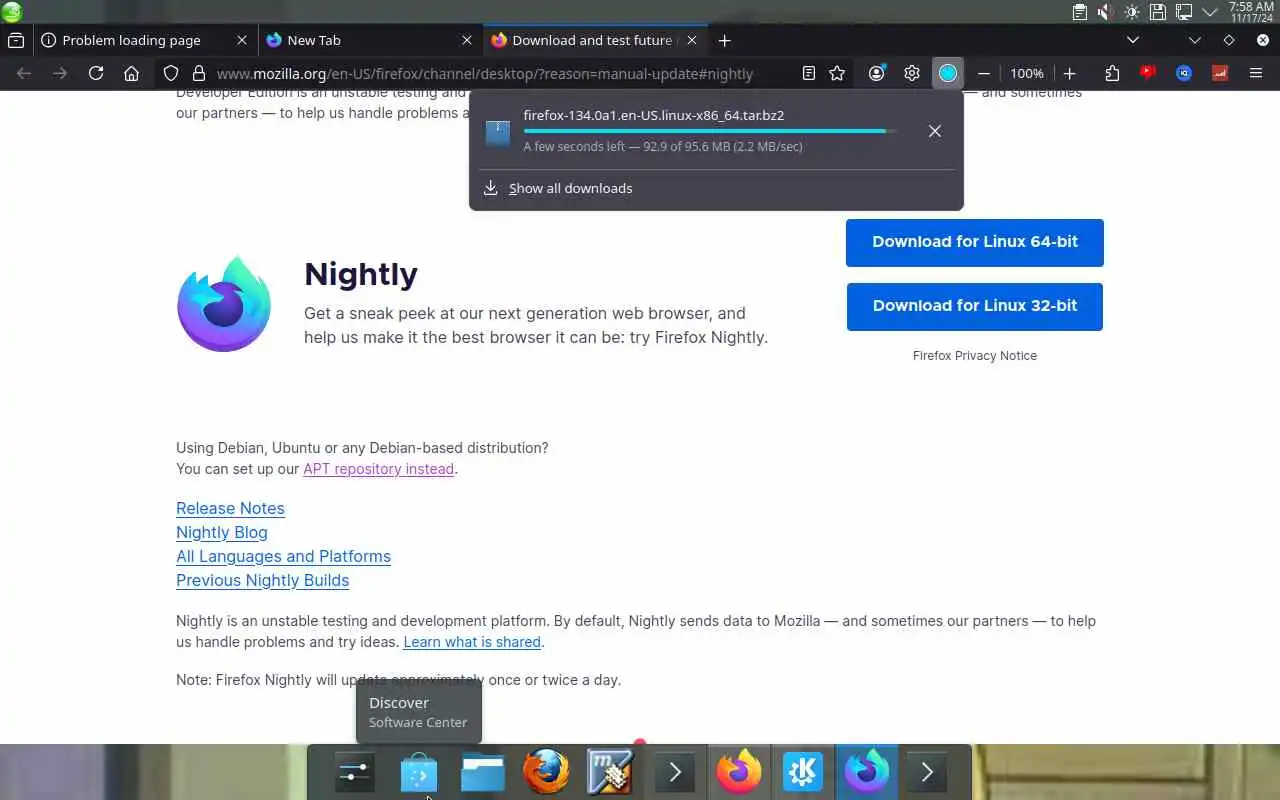Open the Home page button
The width and height of the screenshot is (1280, 800).
pyautogui.click(x=131, y=73)
